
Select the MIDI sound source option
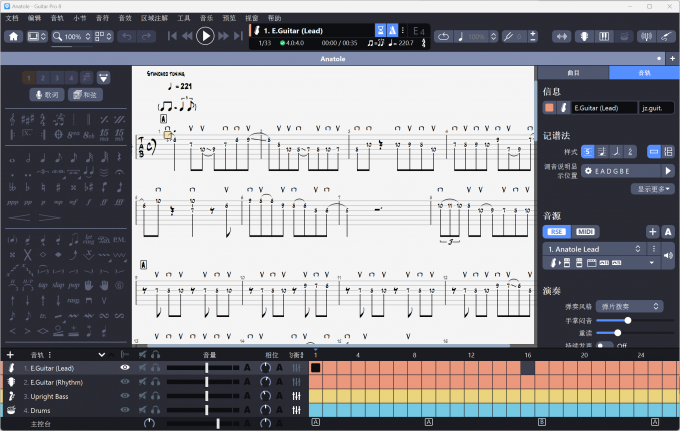[x=586, y=231]
